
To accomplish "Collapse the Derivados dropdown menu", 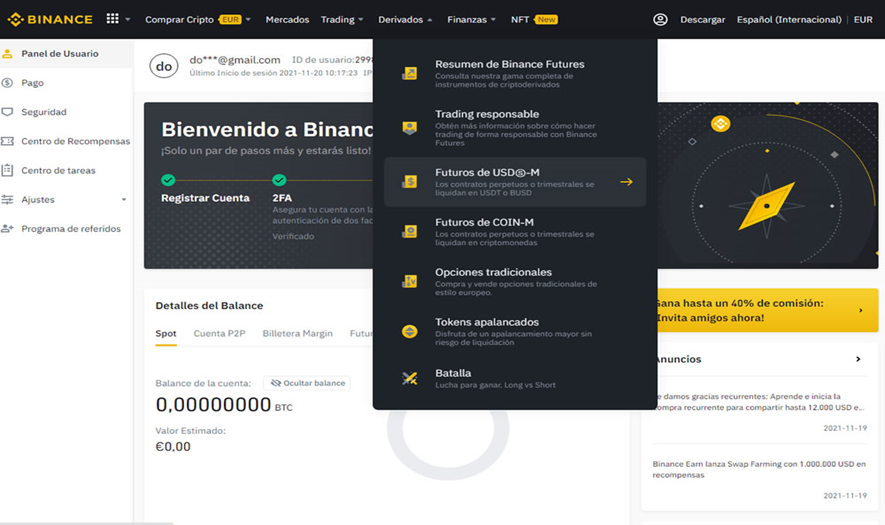I will click(405, 19).
